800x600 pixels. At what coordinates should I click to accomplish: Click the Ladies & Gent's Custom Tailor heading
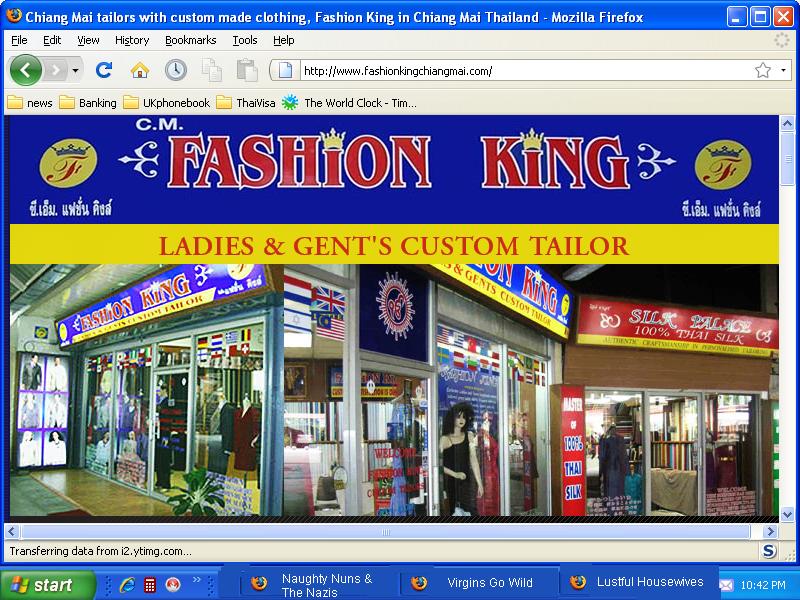click(x=394, y=246)
